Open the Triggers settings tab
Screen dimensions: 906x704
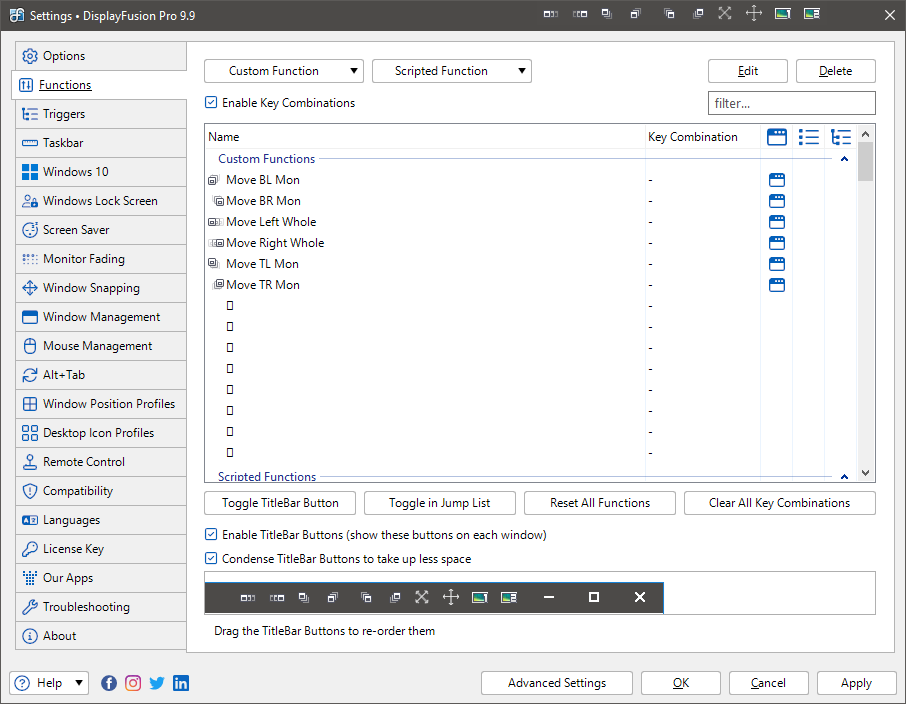tap(64, 114)
